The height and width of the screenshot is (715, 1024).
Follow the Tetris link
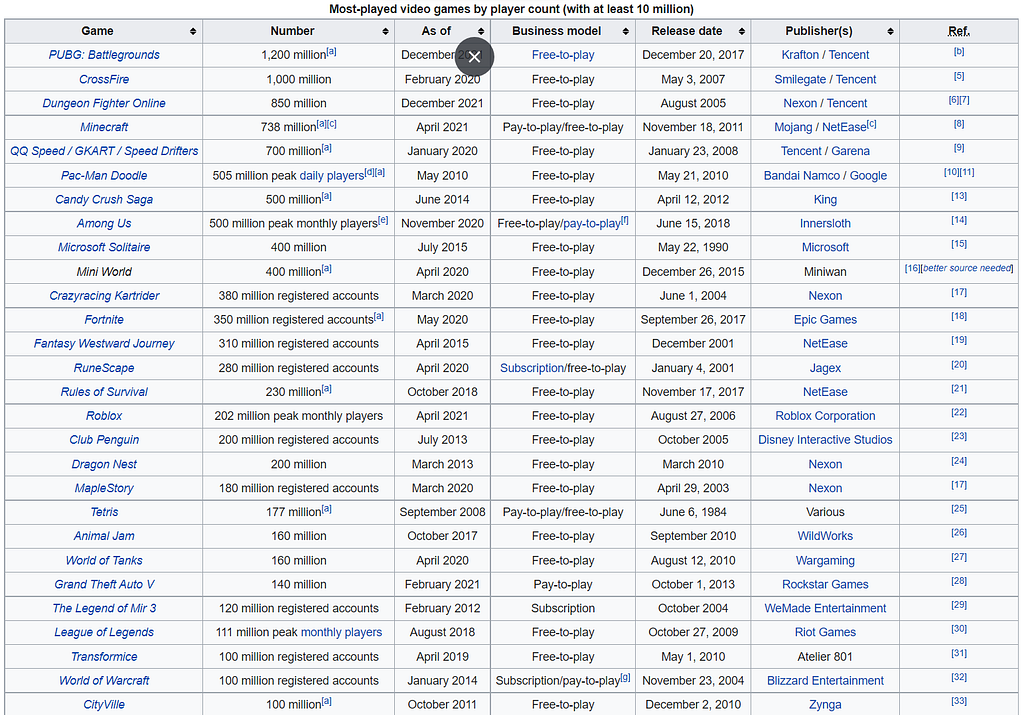pyautogui.click(x=104, y=512)
